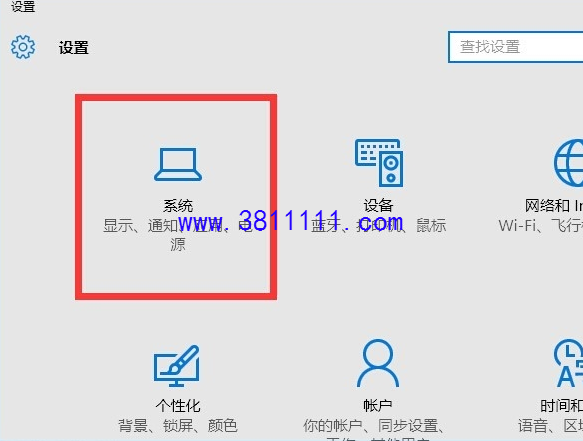Click the 语音、区域 description text
This screenshot has height=441, width=583.
tap(551, 425)
